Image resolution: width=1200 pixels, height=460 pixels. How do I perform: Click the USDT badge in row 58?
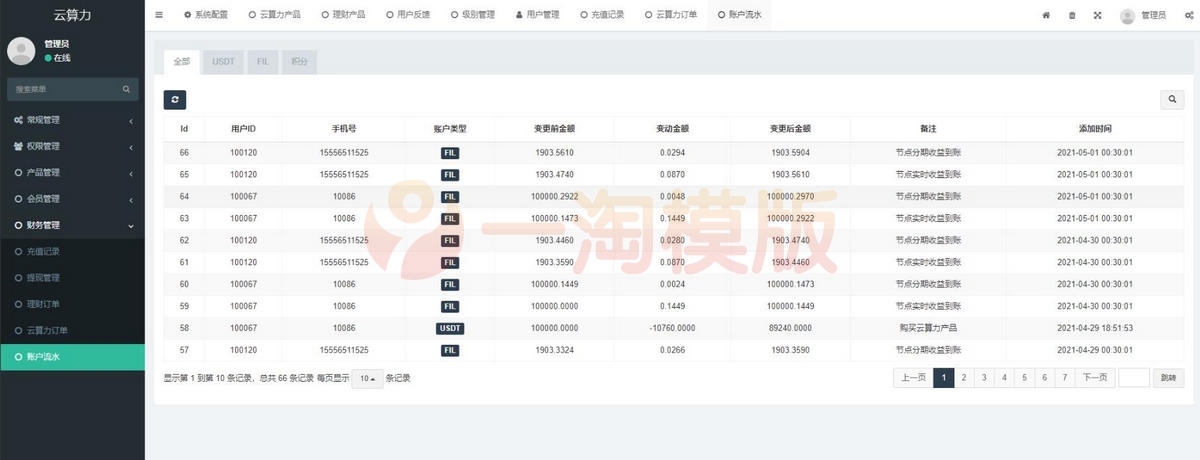(450, 328)
